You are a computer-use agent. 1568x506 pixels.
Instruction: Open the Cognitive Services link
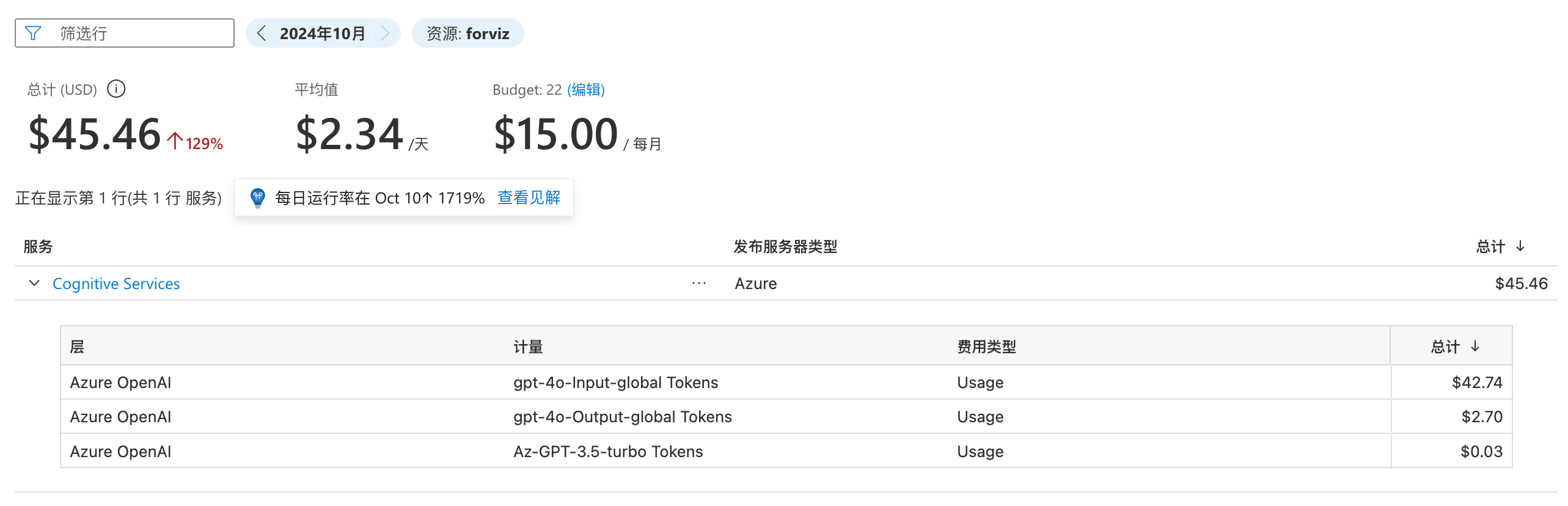[x=116, y=284]
